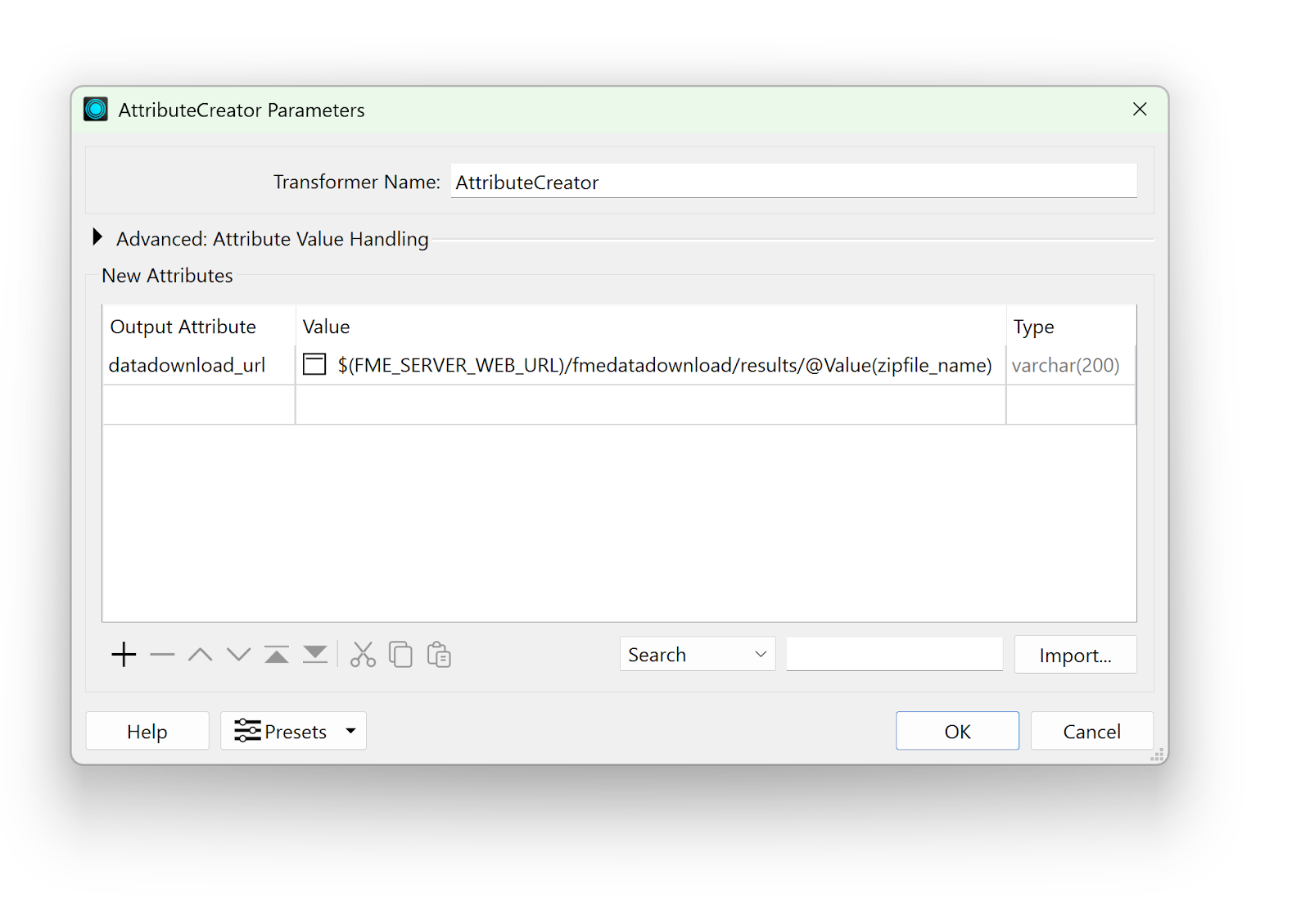Remove selected row with minus icon
1310x924 pixels.
162,655
